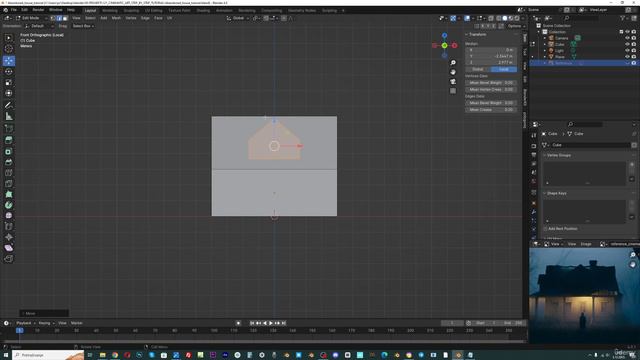Select the Rotate tool
Viewport: 640px width, 360px height.
tap(9, 71)
